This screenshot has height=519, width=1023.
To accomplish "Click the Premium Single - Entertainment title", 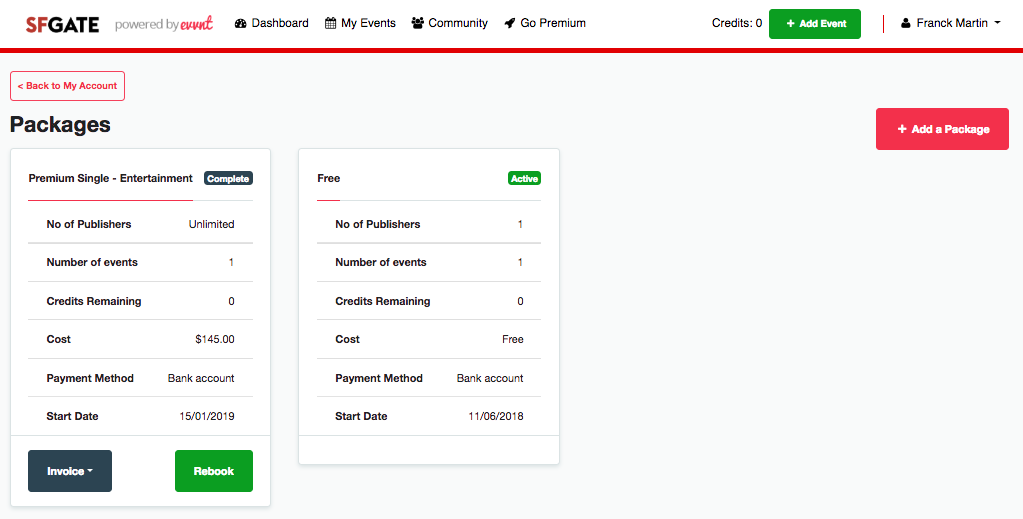I will pyautogui.click(x=111, y=178).
